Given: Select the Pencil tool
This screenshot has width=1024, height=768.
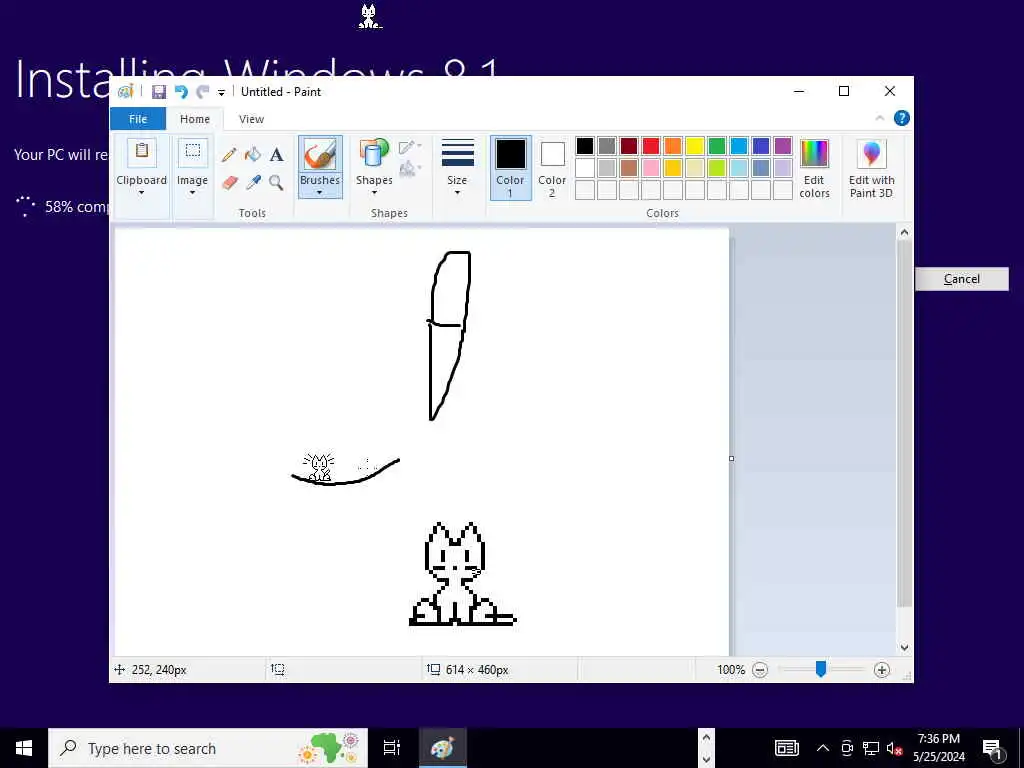Looking at the screenshot, I should pos(229,155).
